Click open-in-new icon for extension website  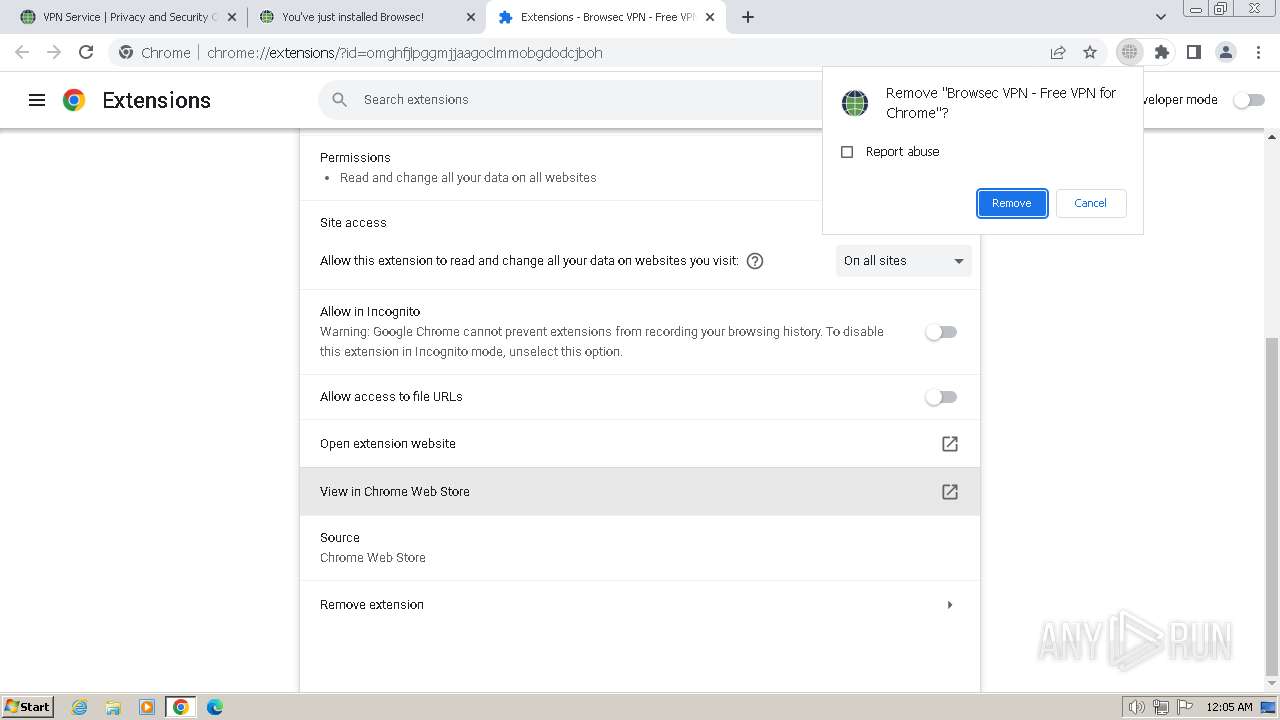pos(950,444)
